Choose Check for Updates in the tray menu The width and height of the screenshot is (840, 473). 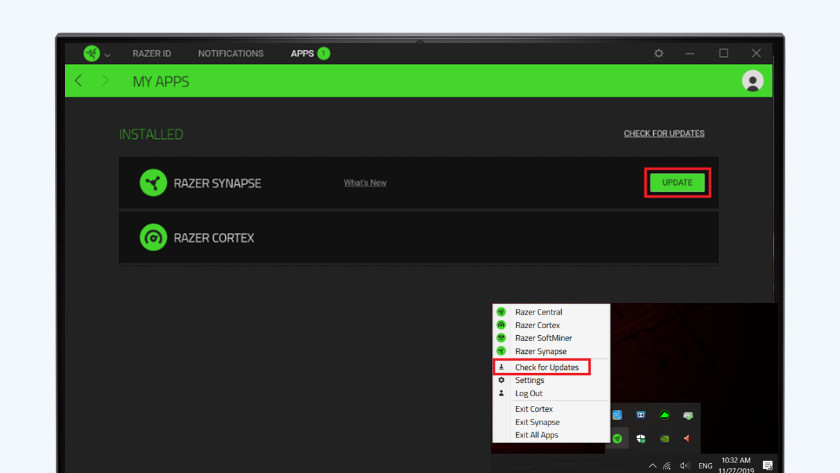546,367
